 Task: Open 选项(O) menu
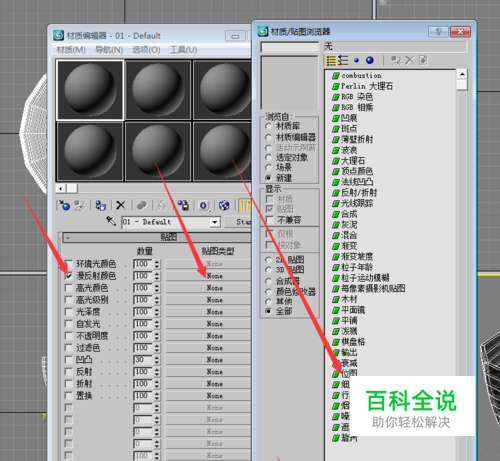(146, 50)
